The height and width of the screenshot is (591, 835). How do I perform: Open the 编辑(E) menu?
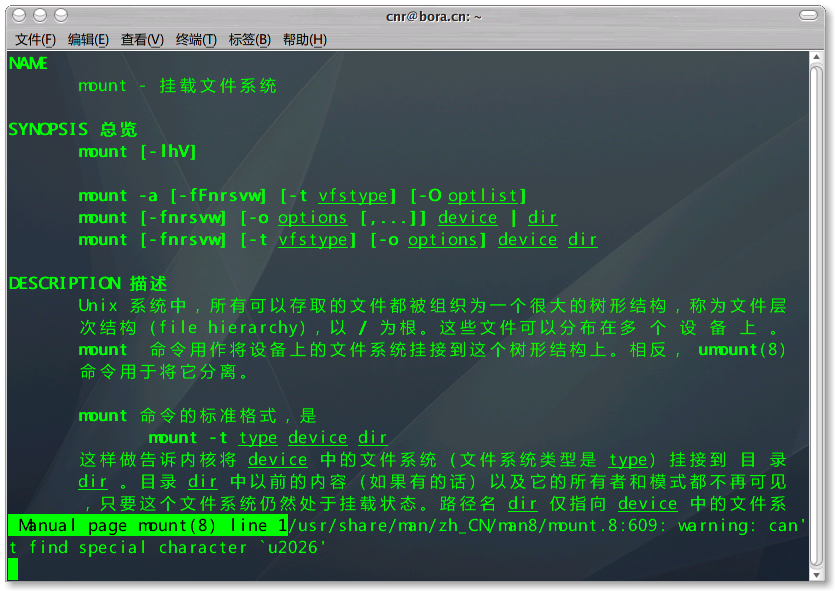pos(88,40)
